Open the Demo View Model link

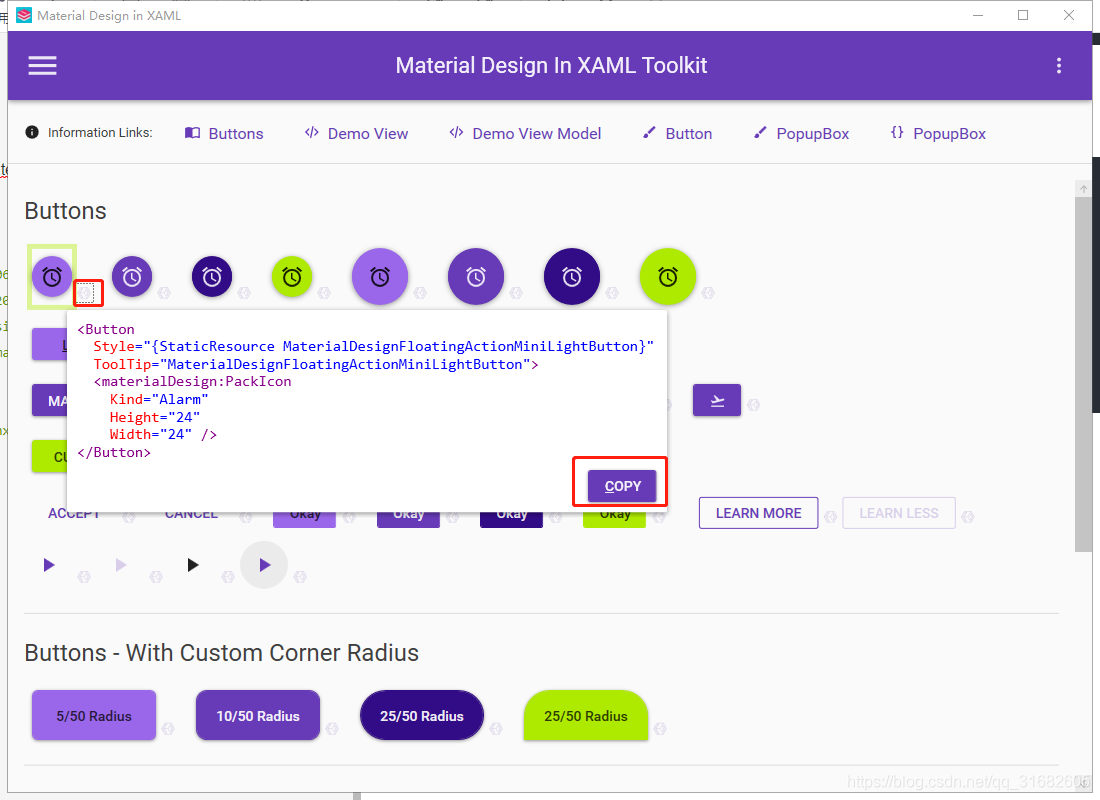pyautogui.click(x=525, y=133)
